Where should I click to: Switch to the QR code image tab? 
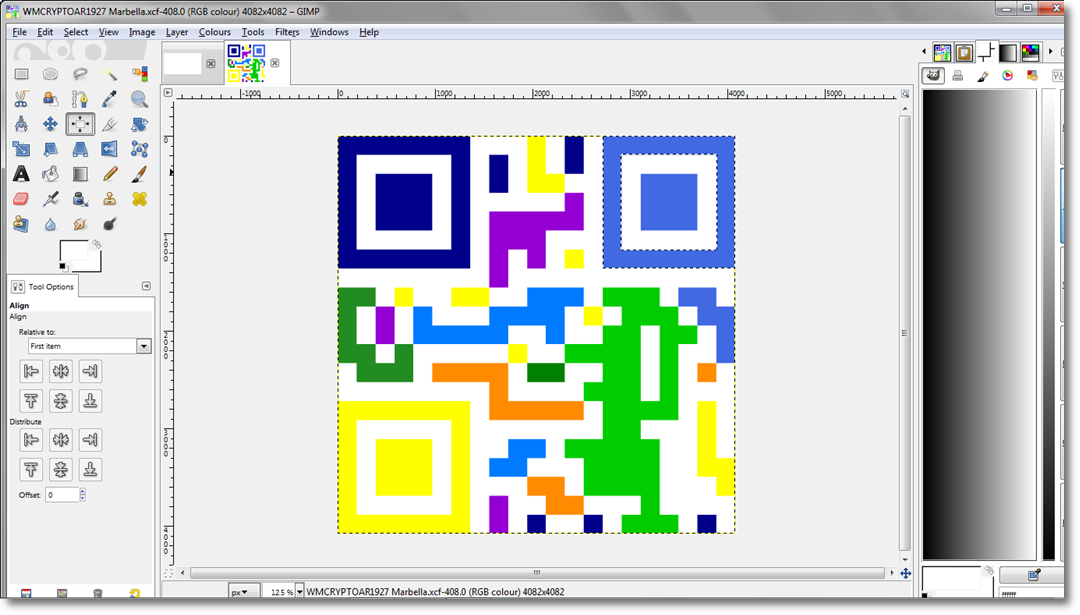pyautogui.click(x=247, y=63)
